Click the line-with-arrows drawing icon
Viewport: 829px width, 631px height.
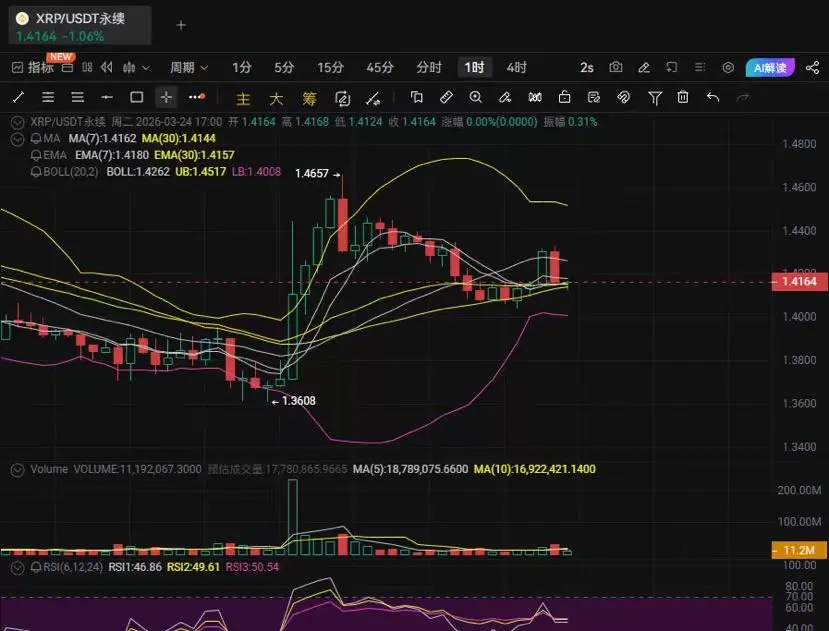point(373,98)
